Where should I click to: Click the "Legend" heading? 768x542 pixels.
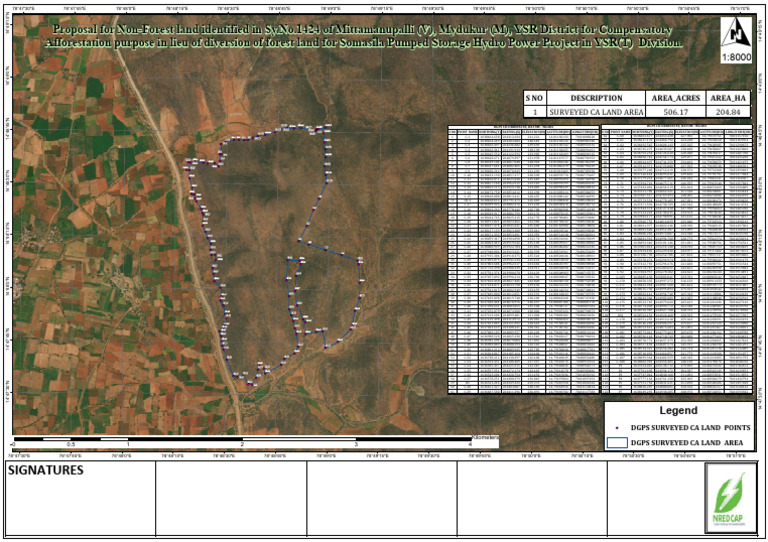(x=678, y=410)
